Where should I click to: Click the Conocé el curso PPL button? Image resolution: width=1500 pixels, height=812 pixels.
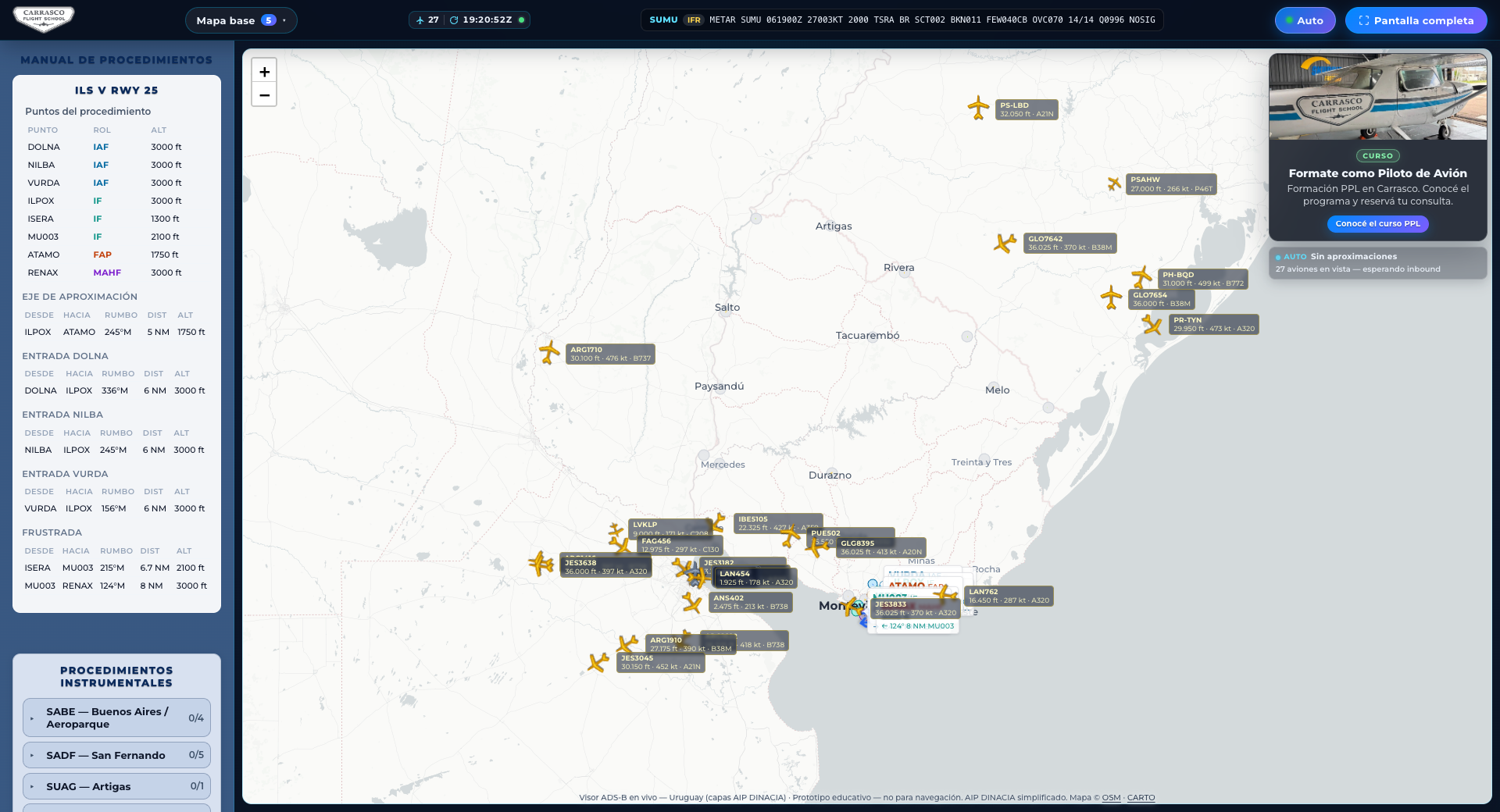click(1378, 224)
